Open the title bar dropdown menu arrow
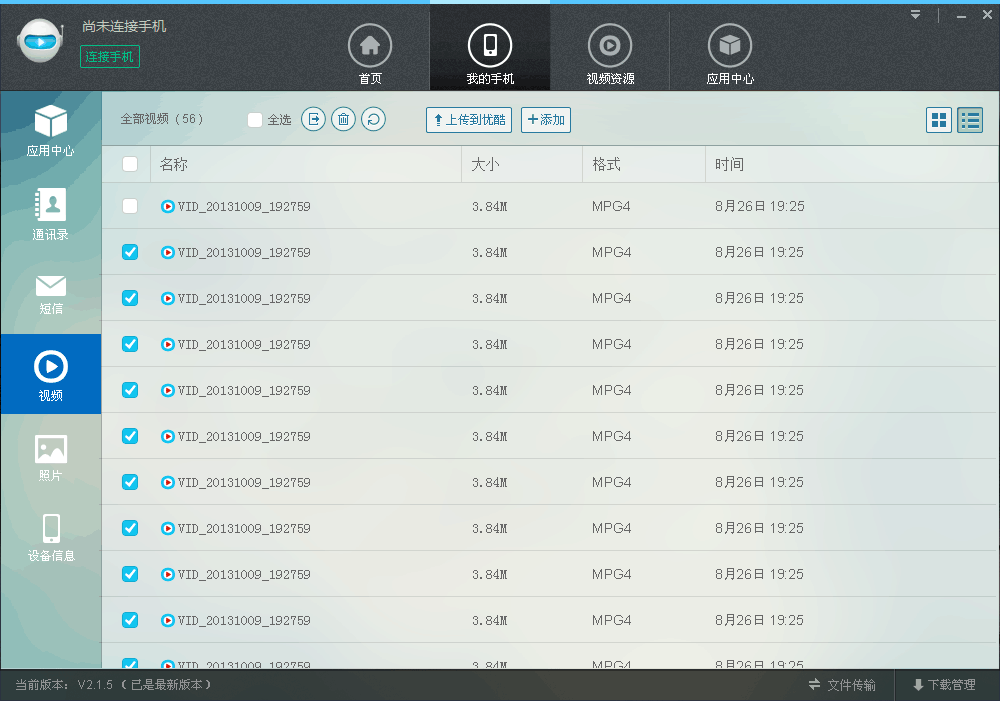The width and height of the screenshot is (1000, 701). (916, 15)
